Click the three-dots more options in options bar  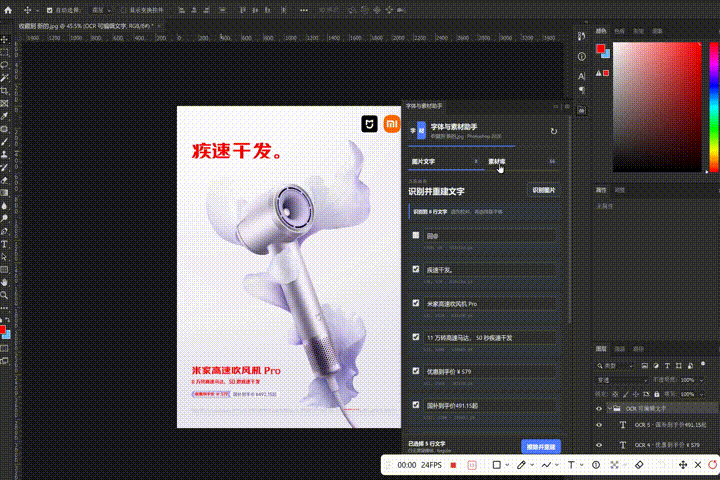click(x=304, y=10)
